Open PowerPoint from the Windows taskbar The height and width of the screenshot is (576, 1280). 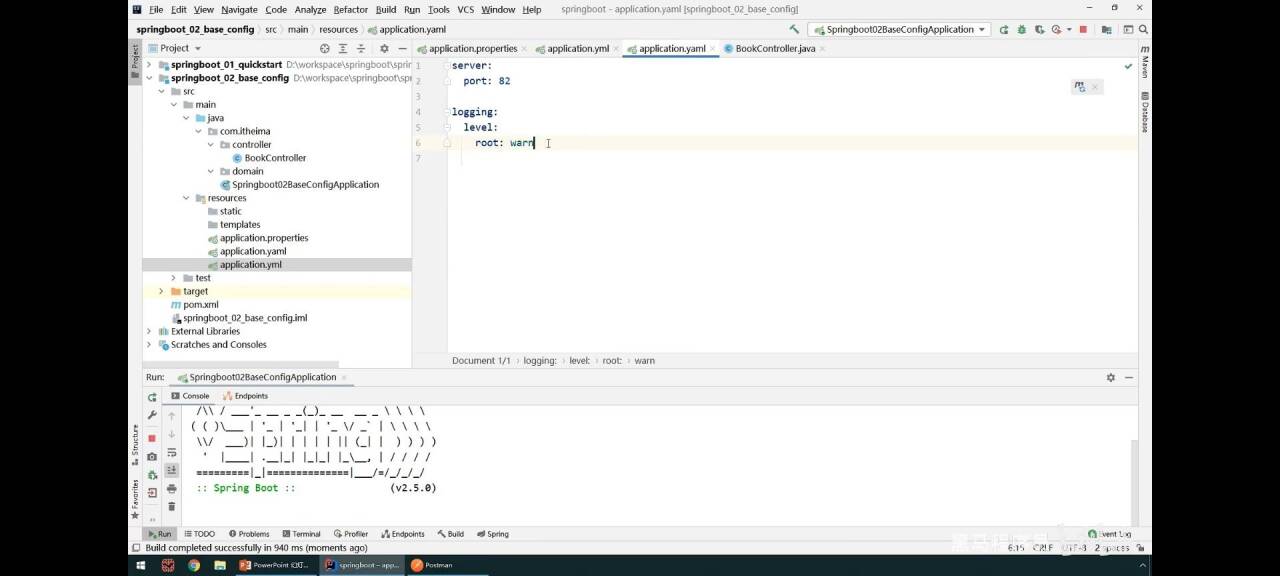tap(276, 565)
